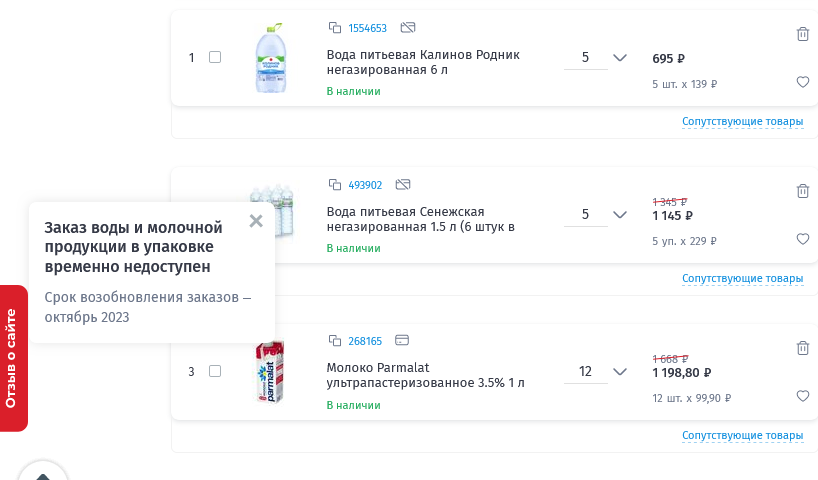Remove Сенежская water with trash icon

[802, 191]
